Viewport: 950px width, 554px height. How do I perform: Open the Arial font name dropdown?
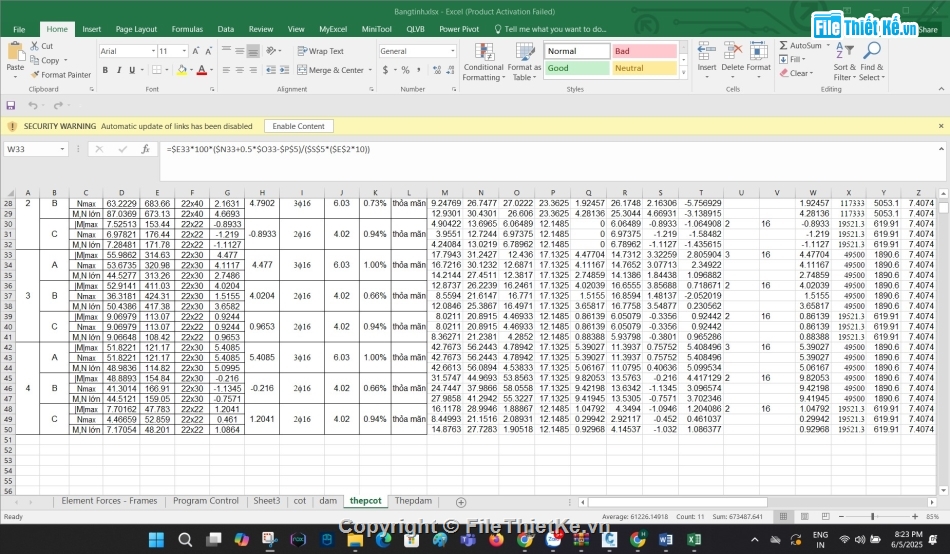pyautogui.click(x=153, y=52)
